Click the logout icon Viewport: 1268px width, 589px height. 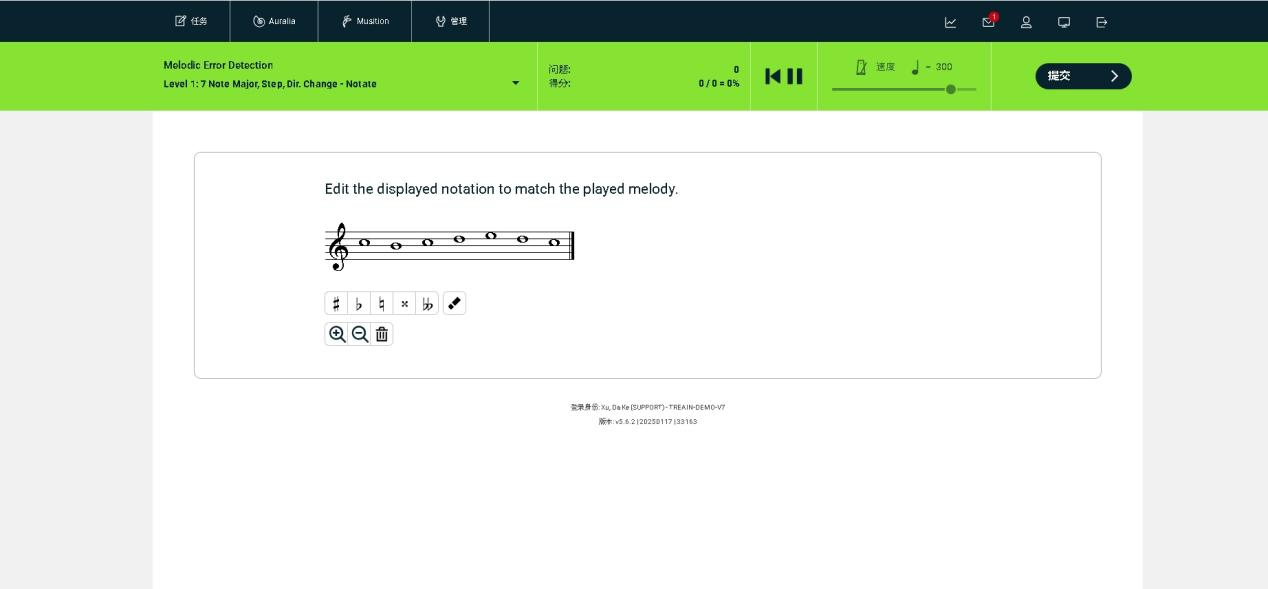click(x=1102, y=22)
